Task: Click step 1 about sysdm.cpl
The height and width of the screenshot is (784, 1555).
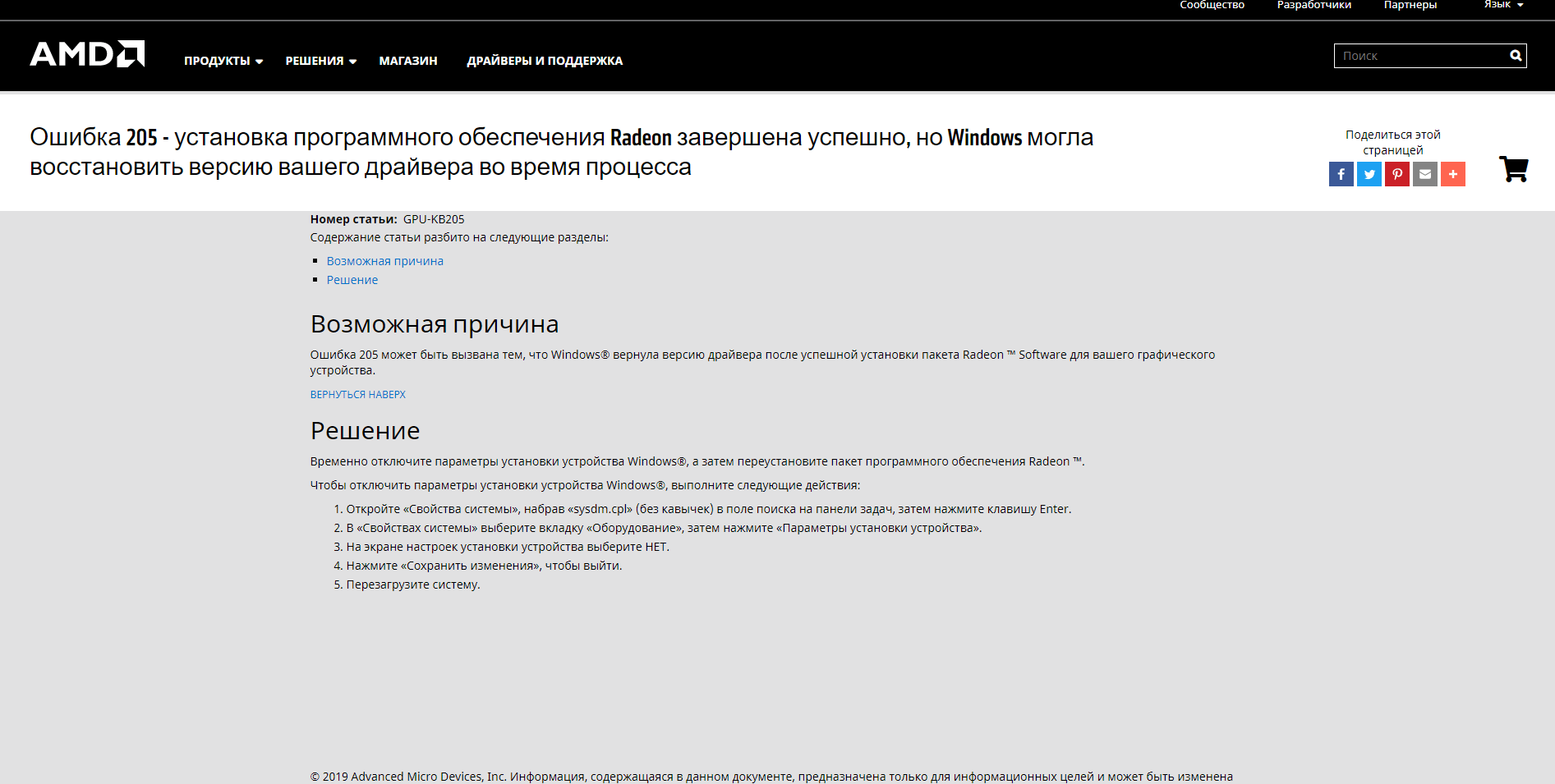Action: 708,509
